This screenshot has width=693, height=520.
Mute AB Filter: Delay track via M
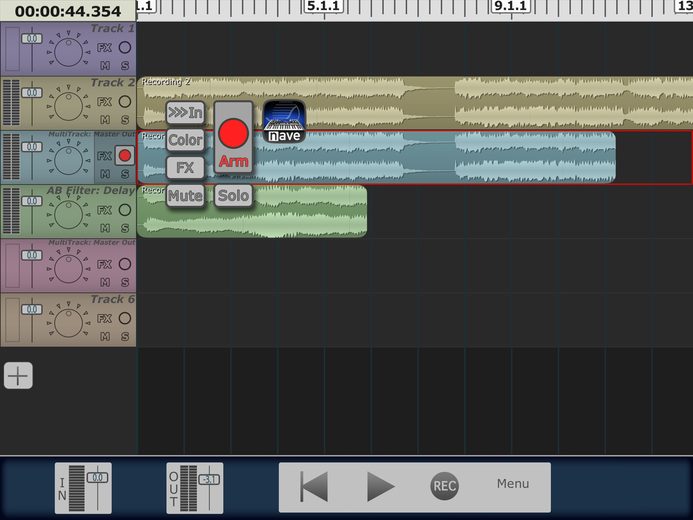pyautogui.click(x=105, y=228)
